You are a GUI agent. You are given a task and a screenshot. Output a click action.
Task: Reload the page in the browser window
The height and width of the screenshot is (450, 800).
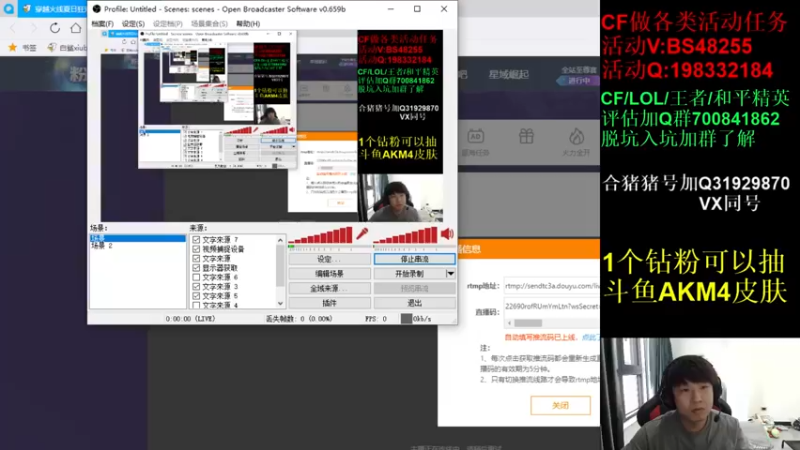[55, 28]
